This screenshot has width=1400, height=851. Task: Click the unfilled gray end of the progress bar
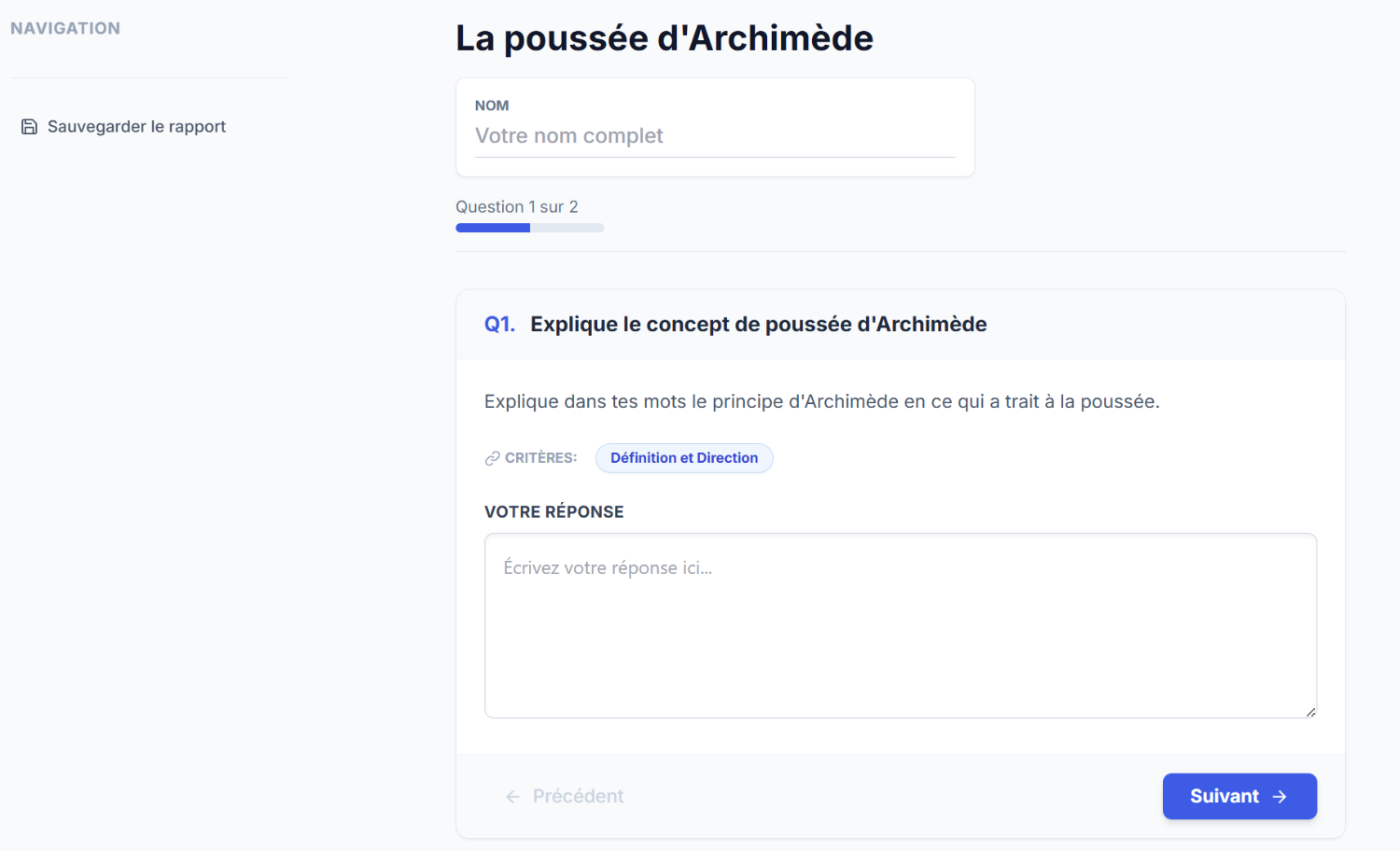[x=567, y=228]
